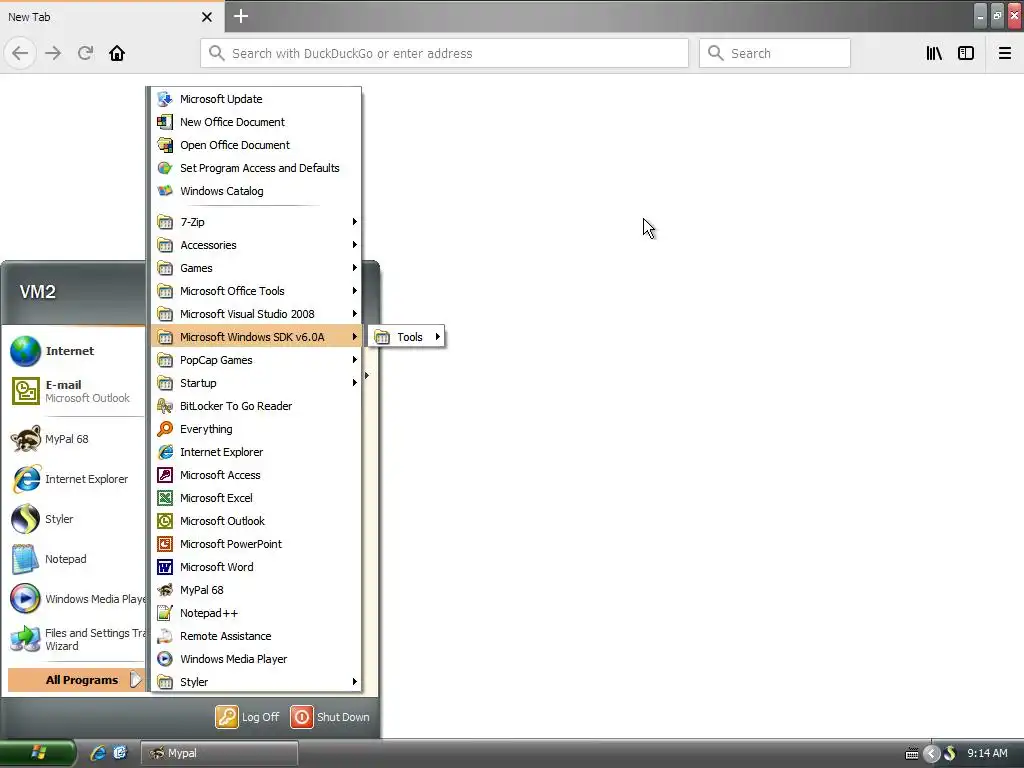Open a new browser tab
Image resolution: width=1024 pixels, height=768 pixels.
[241, 16]
